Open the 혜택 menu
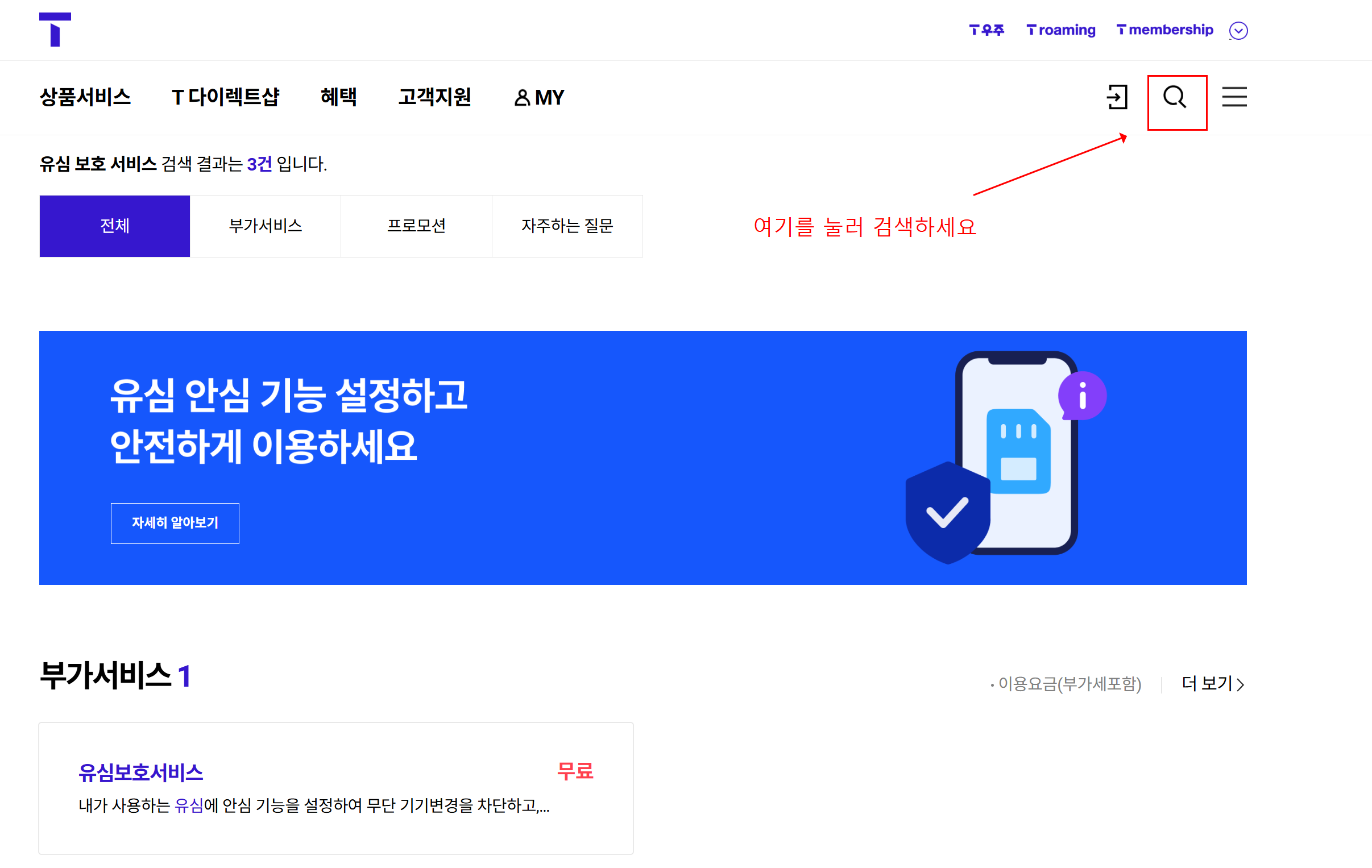Image resolution: width=1372 pixels, height=868 pixels. [339, 97]
